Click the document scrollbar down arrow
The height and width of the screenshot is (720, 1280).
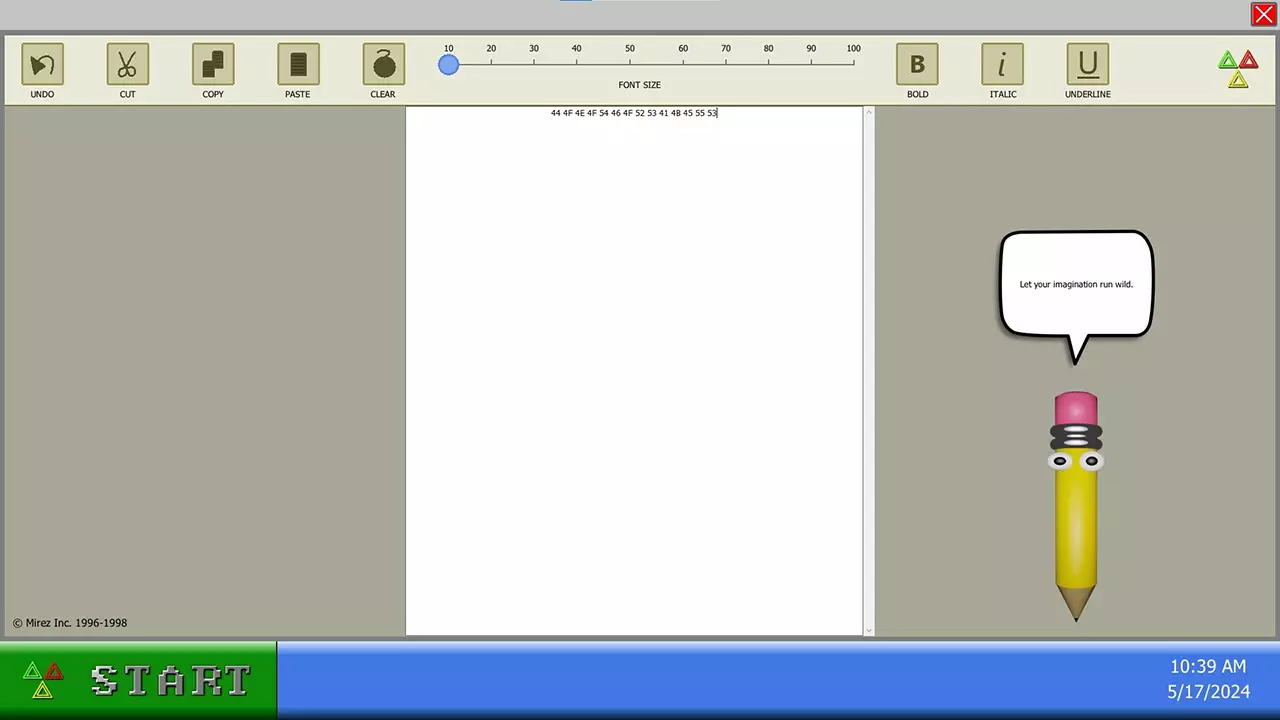pos(868,630)
